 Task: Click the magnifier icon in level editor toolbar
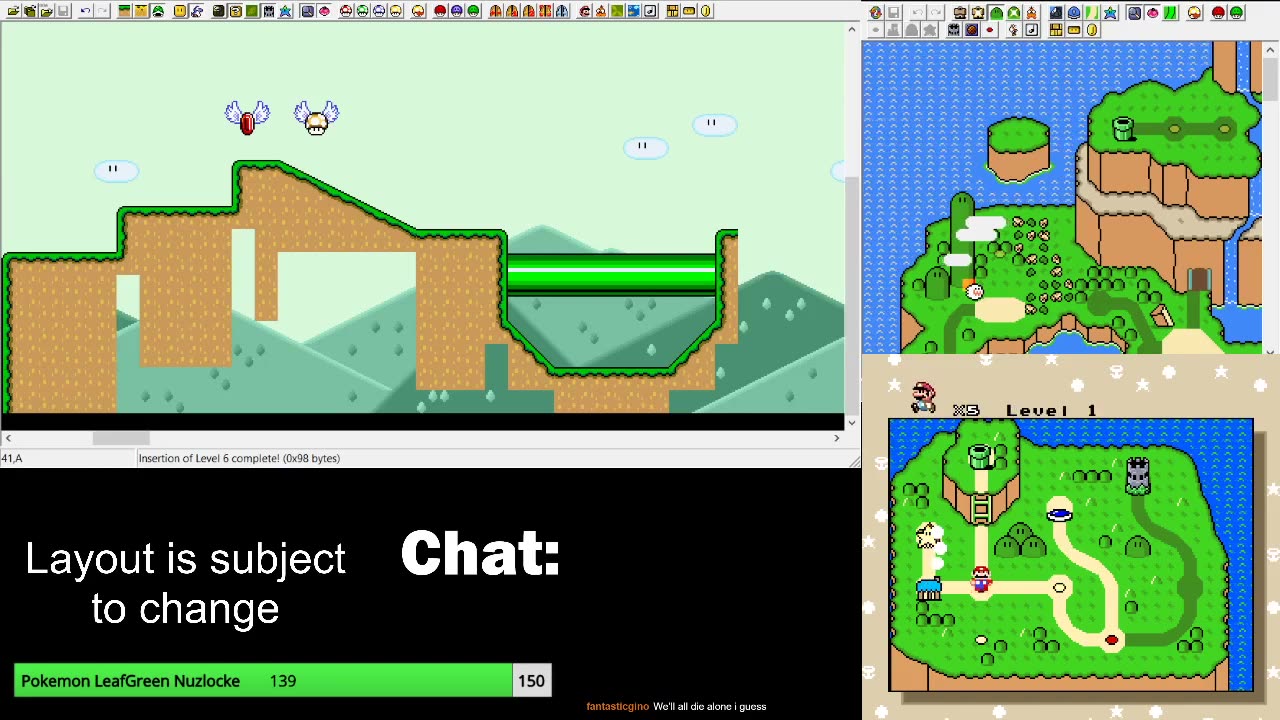(x=307, y=11)
